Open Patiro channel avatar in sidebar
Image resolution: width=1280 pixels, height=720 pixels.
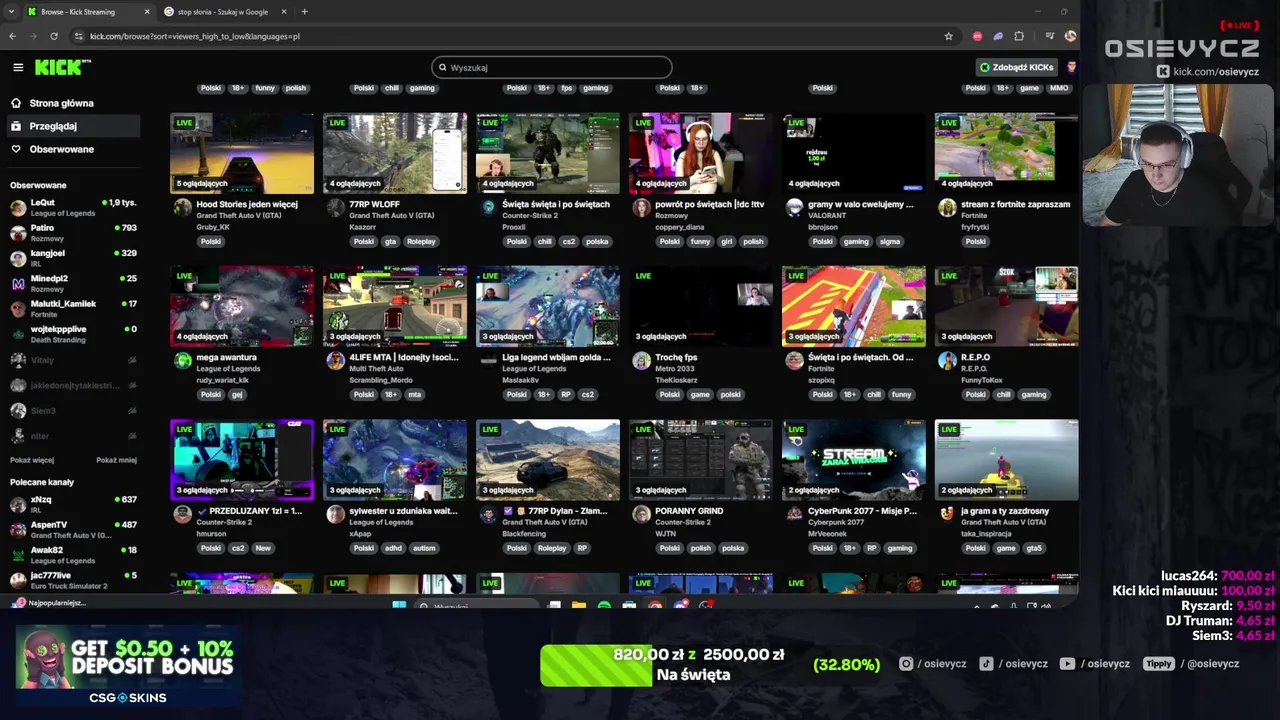[x=18, y=233]
